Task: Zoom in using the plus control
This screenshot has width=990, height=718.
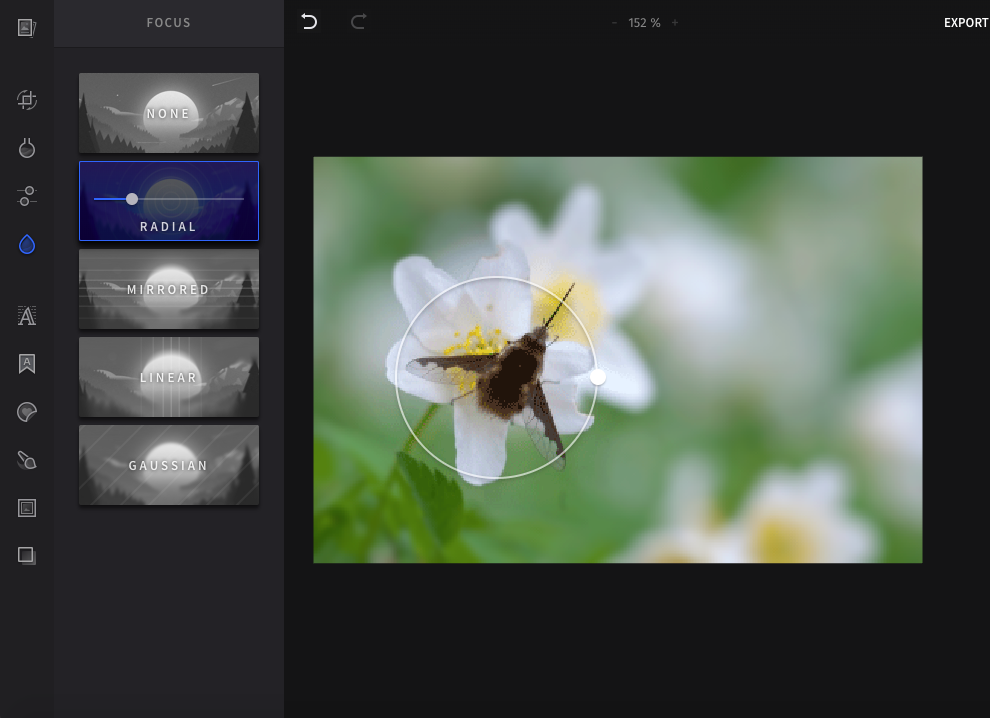Action: point(675,22)
